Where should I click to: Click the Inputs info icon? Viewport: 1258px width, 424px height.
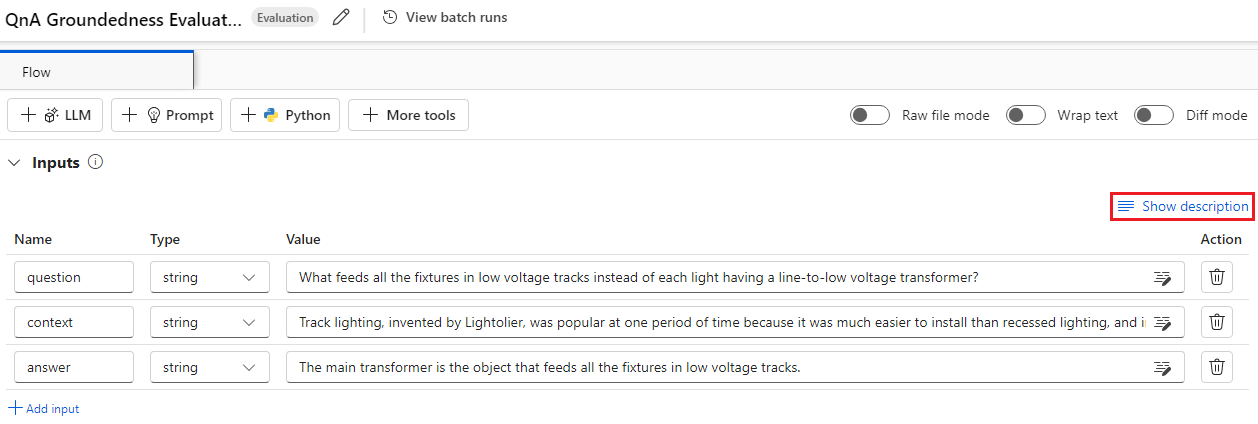(x=96, y=162)
